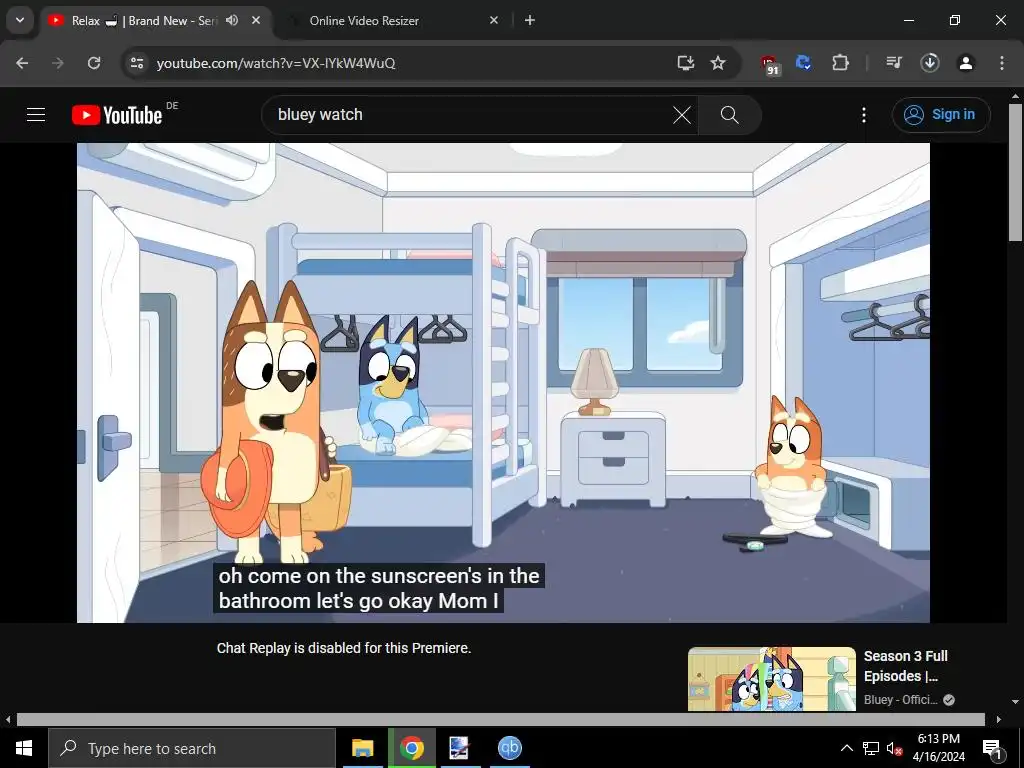Click the horizontal scrollbar right arrow
This screenshot has height=768, width=1024.
coord(999,719)
